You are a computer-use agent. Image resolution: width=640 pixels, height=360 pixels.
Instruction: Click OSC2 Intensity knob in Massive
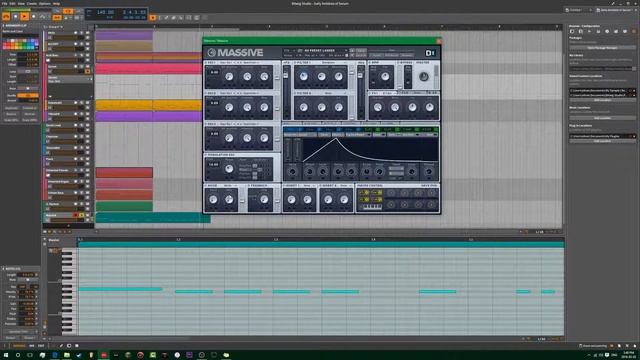click(247, 107)
